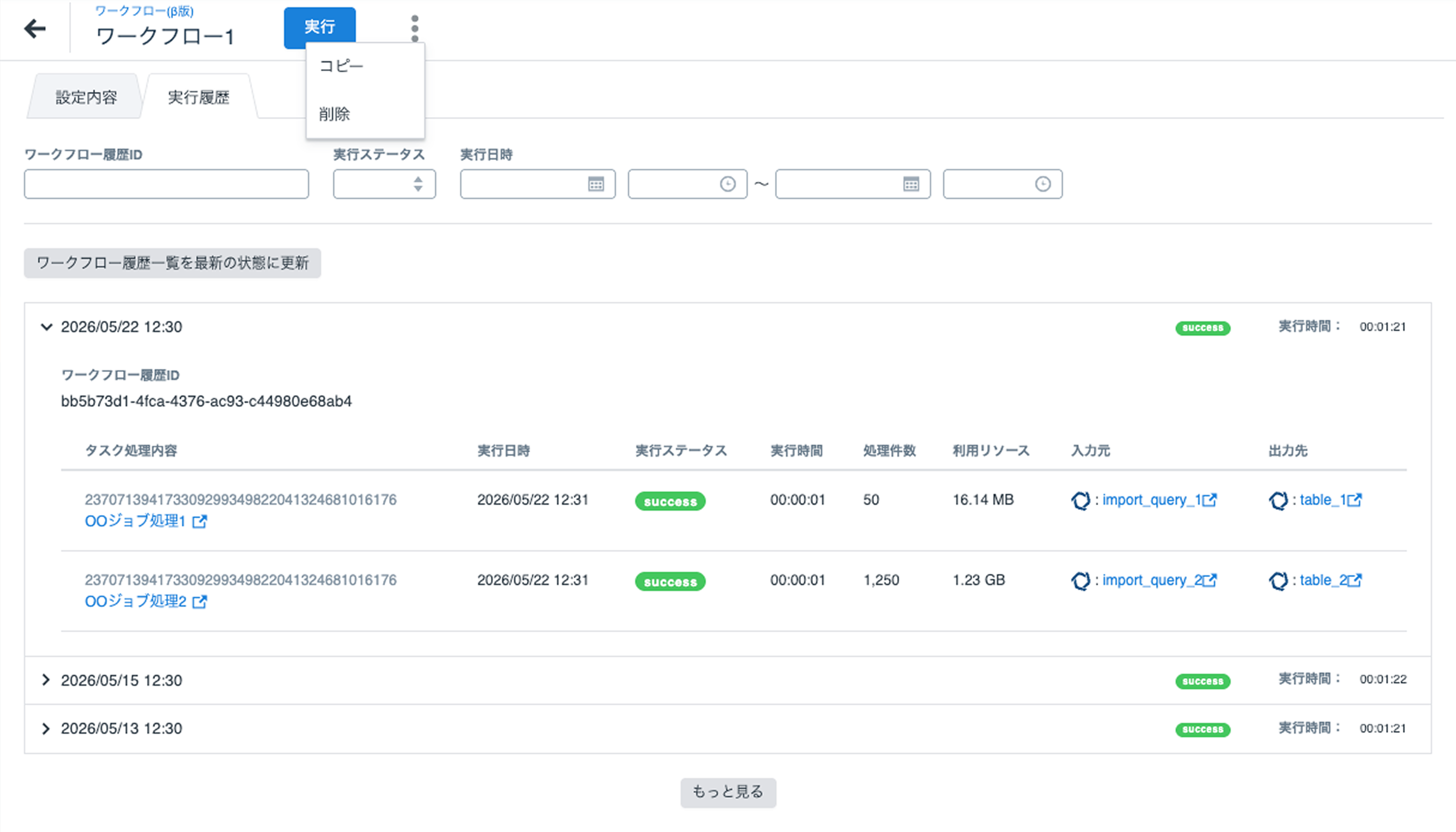The height and width of the screenshot is (832, 1456).
Task: Click destination icon before table_2
Action: pos(1278,581)
